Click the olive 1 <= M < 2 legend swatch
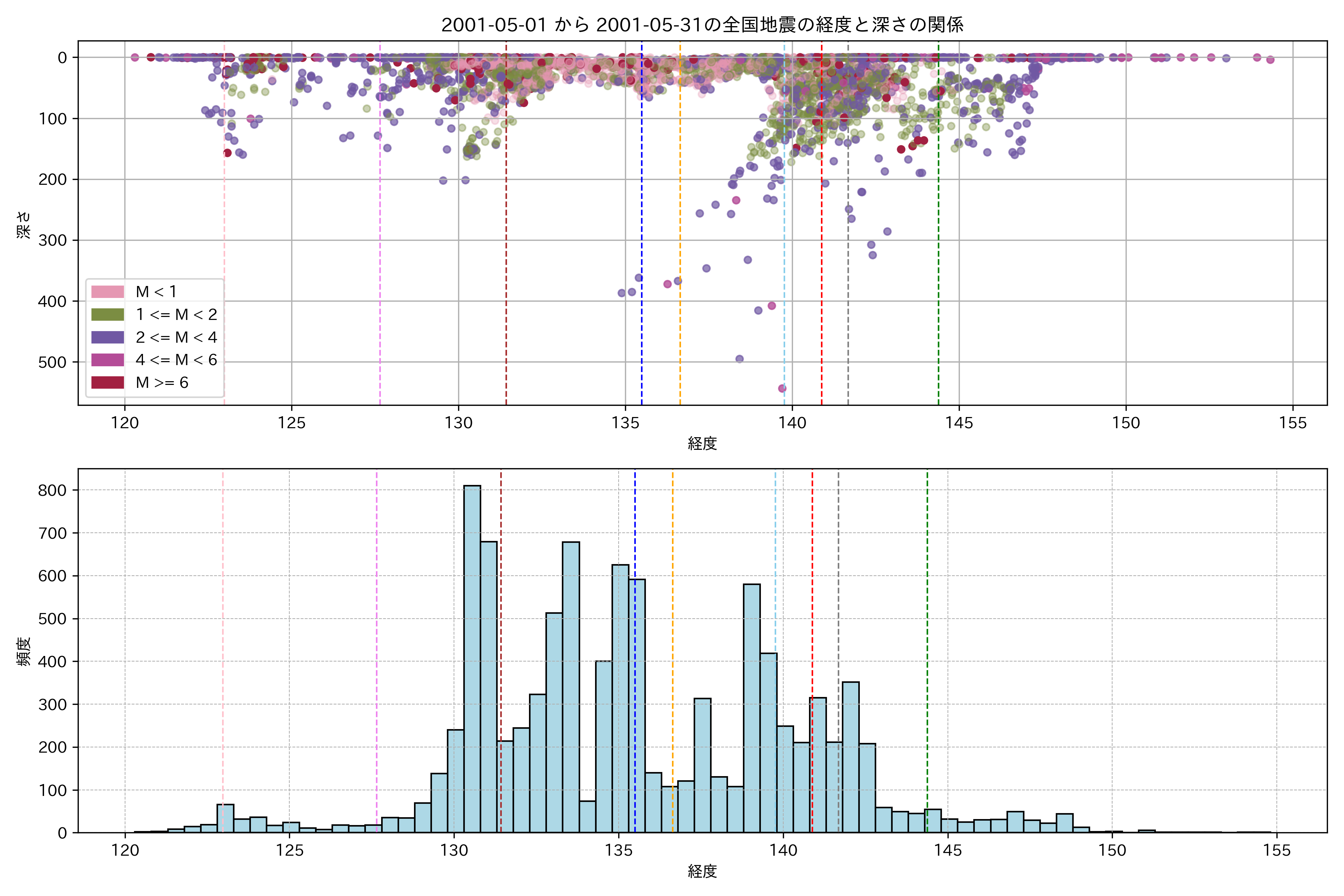 tap(108, 314)
